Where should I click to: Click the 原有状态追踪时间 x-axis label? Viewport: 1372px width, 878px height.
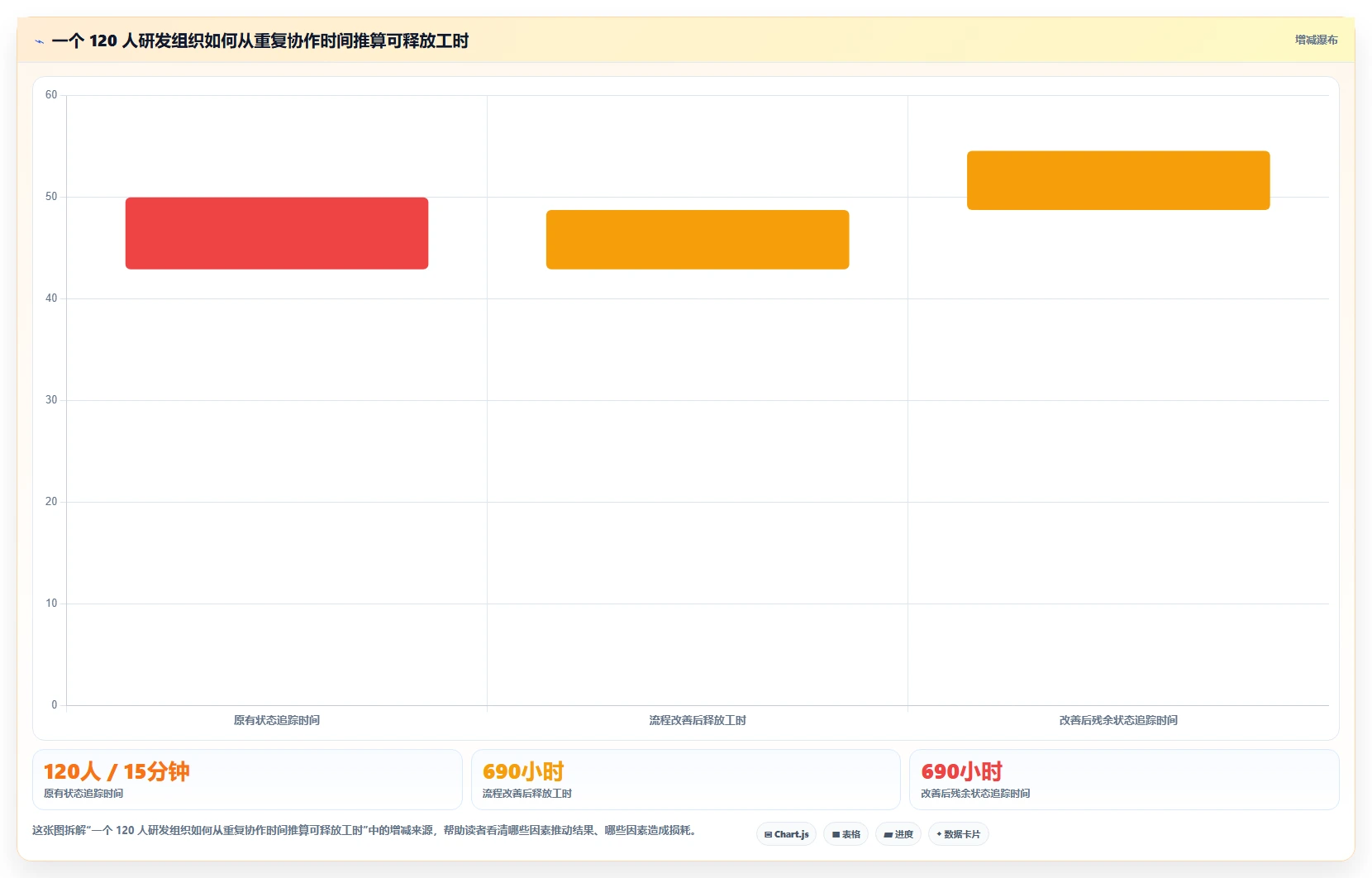coord(277,720)
